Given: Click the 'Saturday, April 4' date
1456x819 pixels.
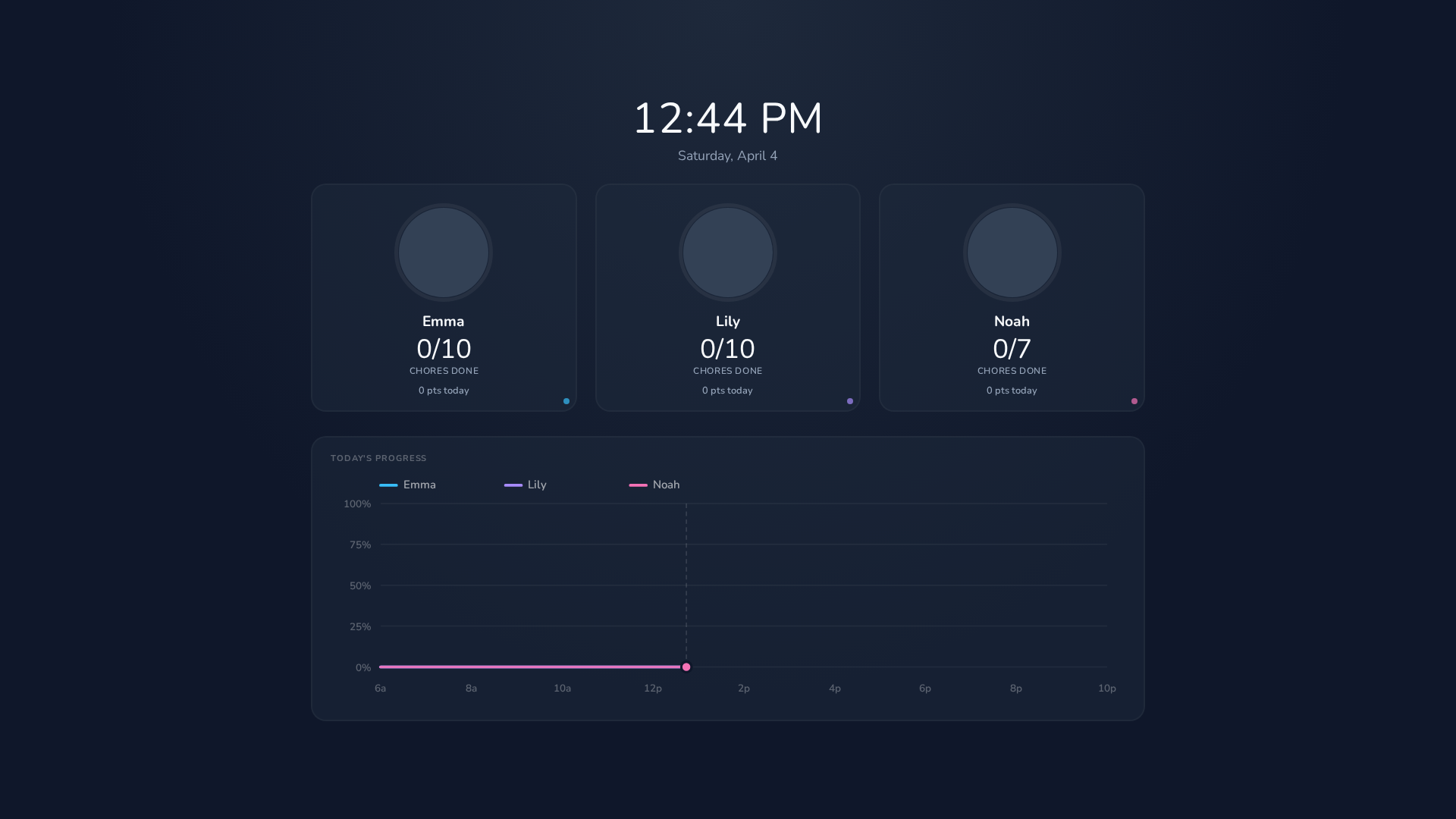Looking at the screenshot, I should click(728, 155).
